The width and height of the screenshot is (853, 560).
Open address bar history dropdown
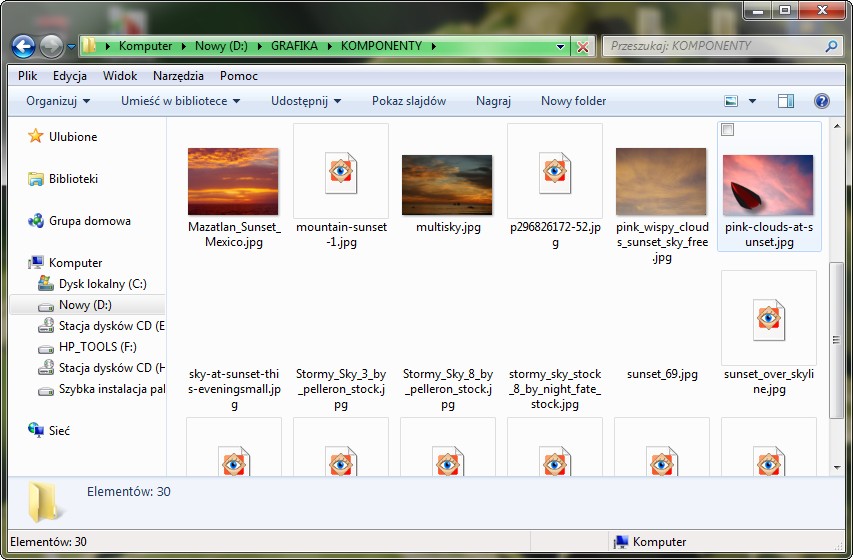[x=560, y=47]
